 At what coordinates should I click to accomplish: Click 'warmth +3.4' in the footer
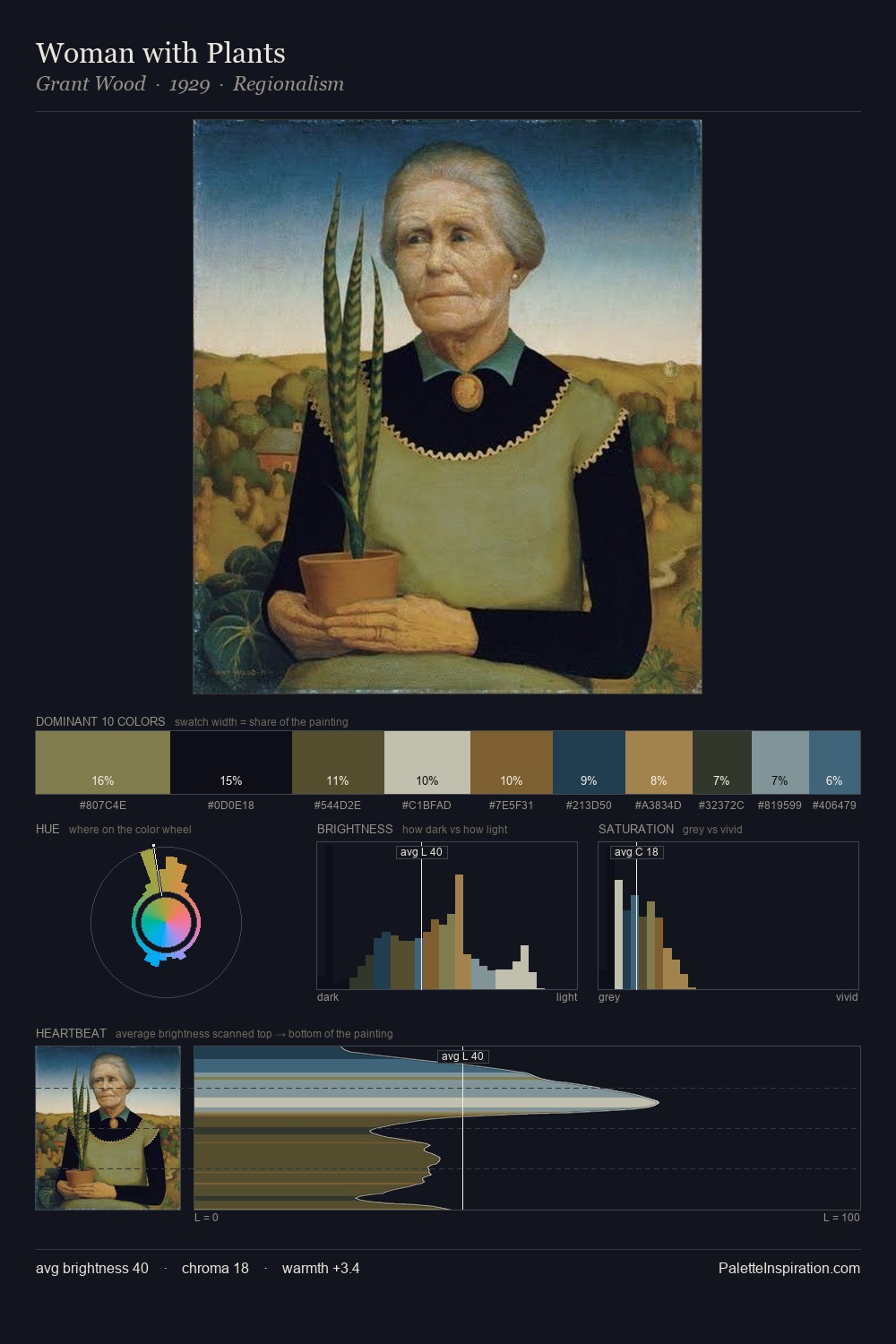tap(321, 1268)
